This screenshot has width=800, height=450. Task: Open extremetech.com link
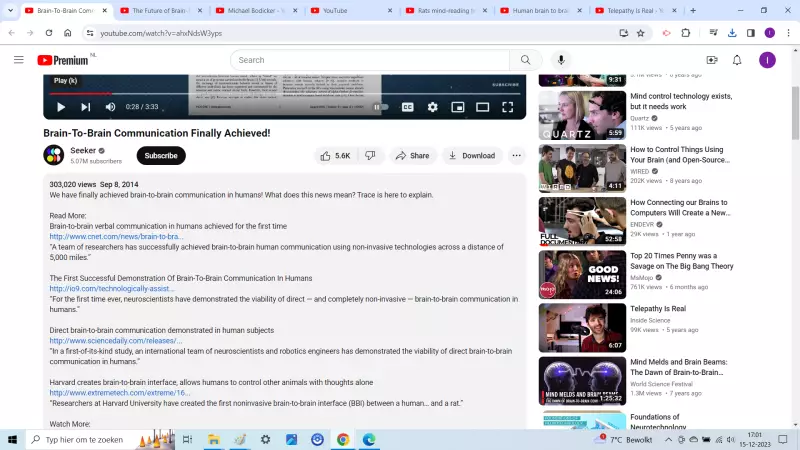tap(120, 393)
